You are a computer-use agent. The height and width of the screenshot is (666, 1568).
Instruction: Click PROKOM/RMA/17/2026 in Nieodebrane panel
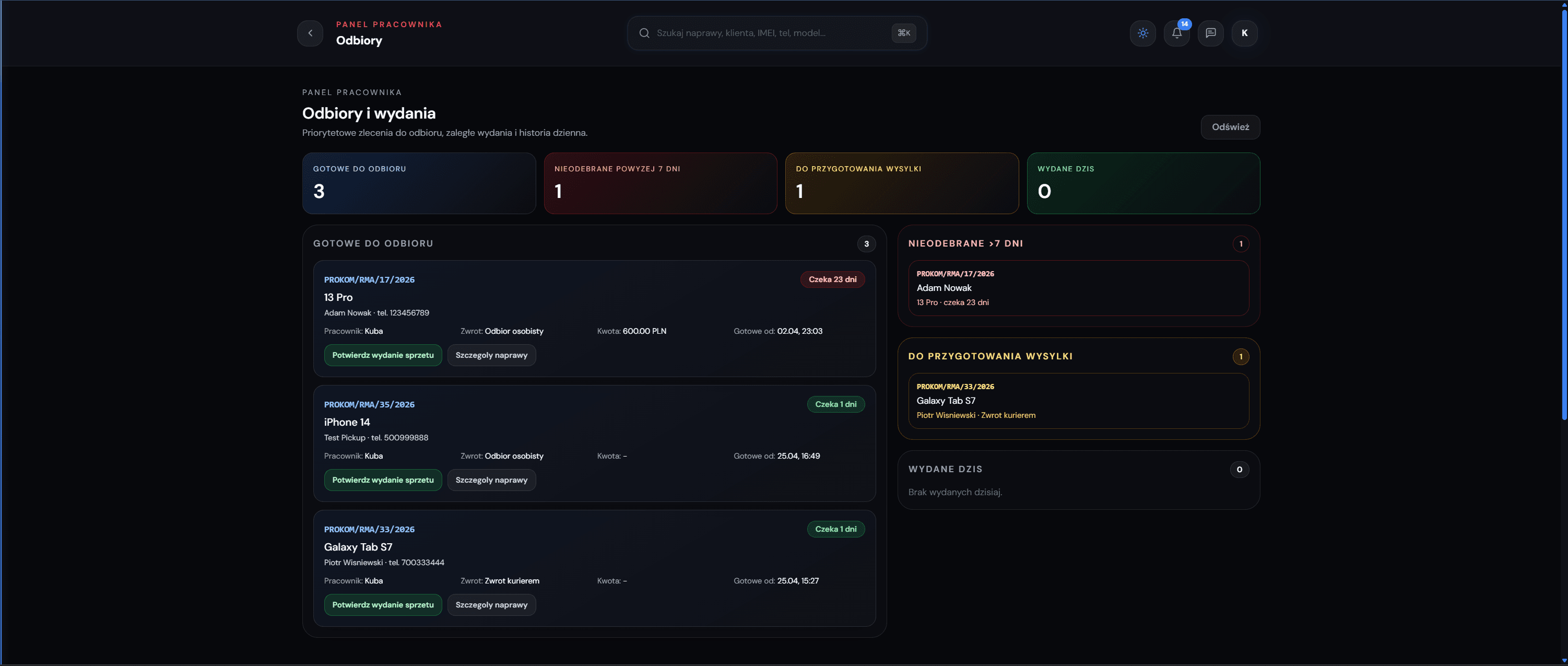955,274
